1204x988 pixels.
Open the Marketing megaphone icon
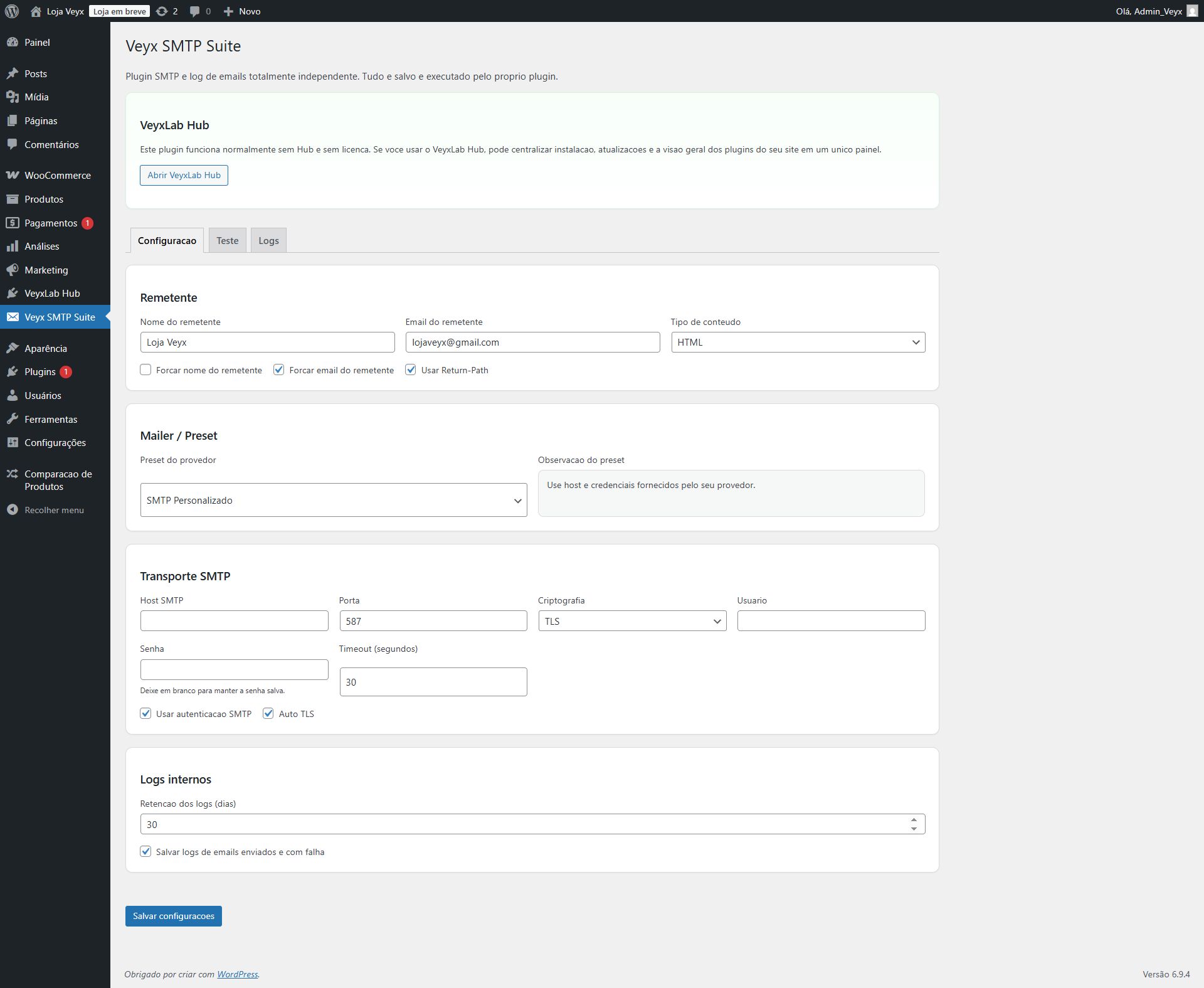pyautogui.click(x=13, y=270)
